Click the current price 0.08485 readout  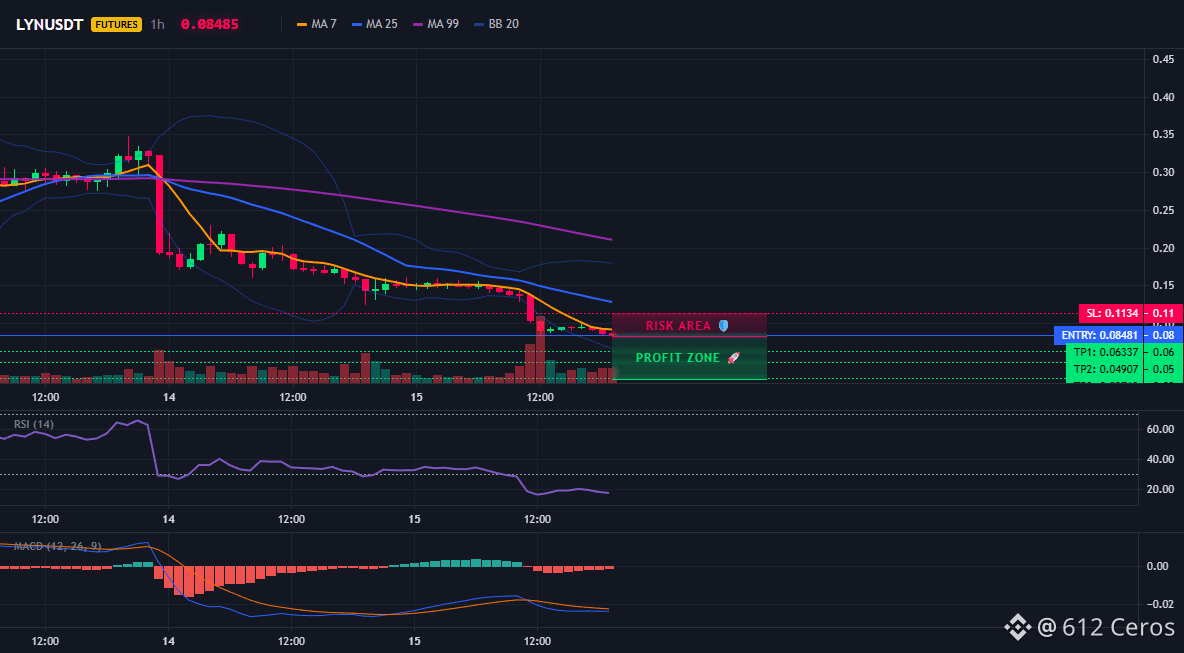point(209,24)
